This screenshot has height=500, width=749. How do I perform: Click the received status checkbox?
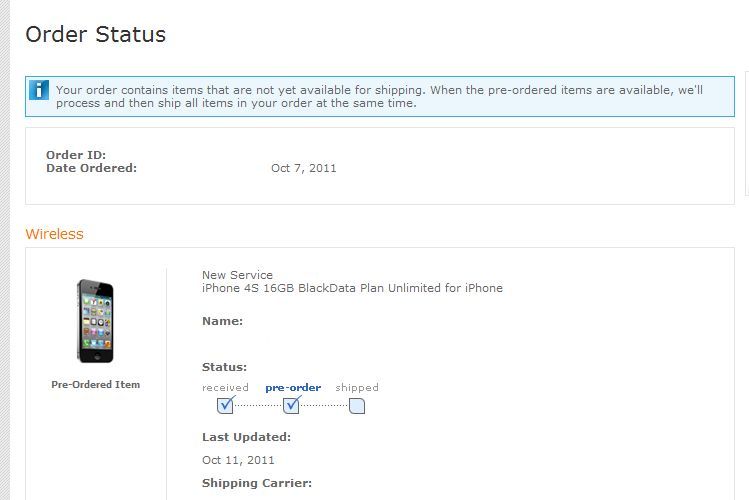pyautogui.click(x=225, y=405)
